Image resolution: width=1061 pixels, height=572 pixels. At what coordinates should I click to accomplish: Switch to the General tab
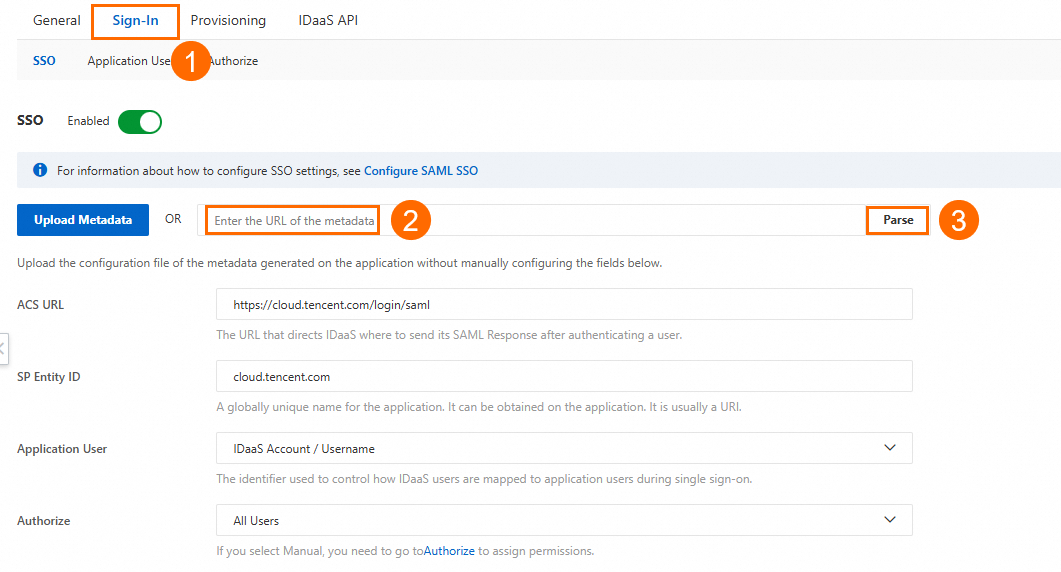click(x=57, y=20)
